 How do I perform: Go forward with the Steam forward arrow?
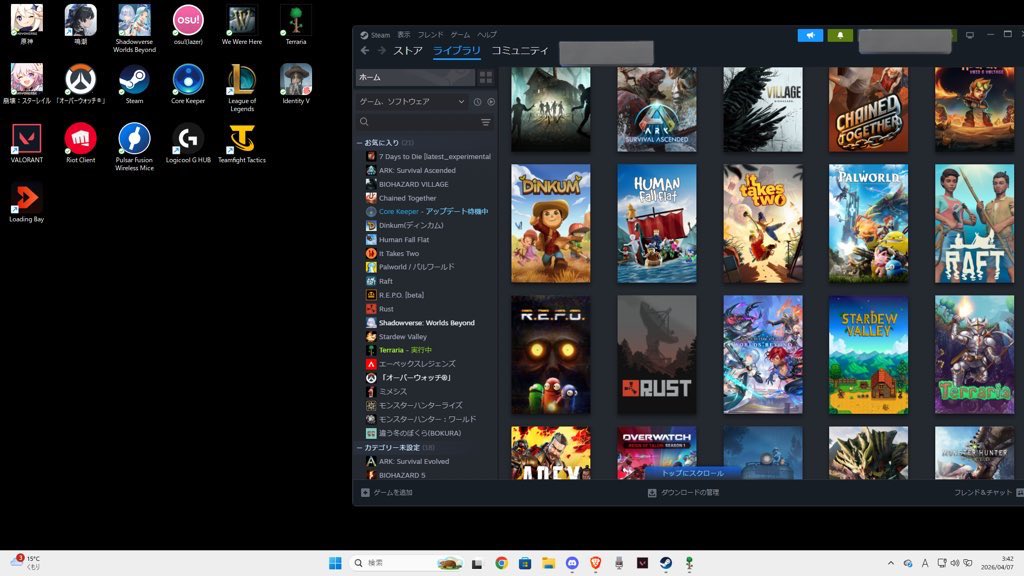[x=381, y=50]
